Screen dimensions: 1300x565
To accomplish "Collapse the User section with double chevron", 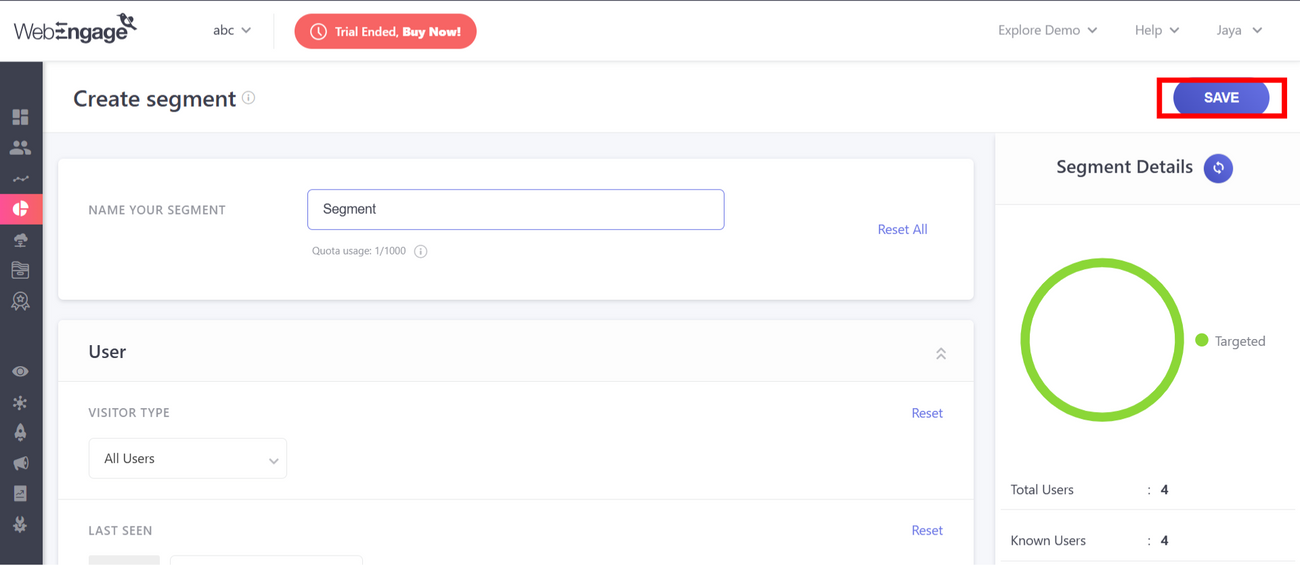I will tap(940, 353).
